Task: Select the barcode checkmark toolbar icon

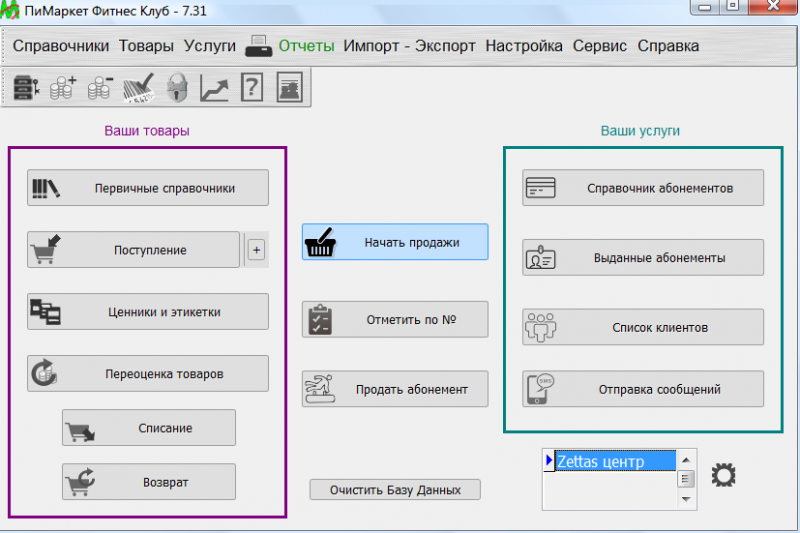Action: (x=138, y=87)
